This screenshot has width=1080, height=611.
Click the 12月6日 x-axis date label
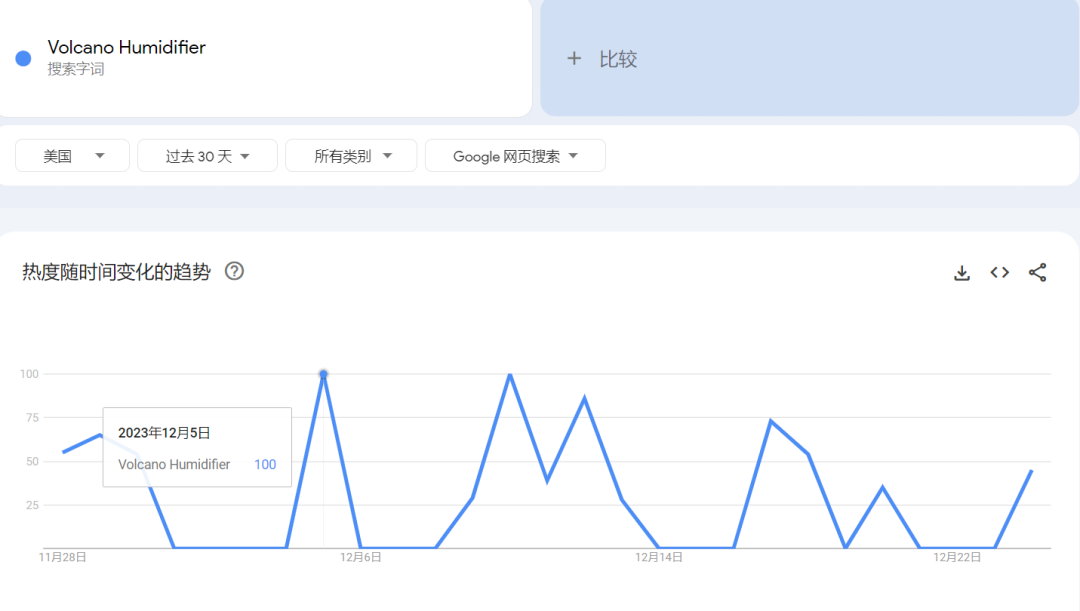point(360,557)
